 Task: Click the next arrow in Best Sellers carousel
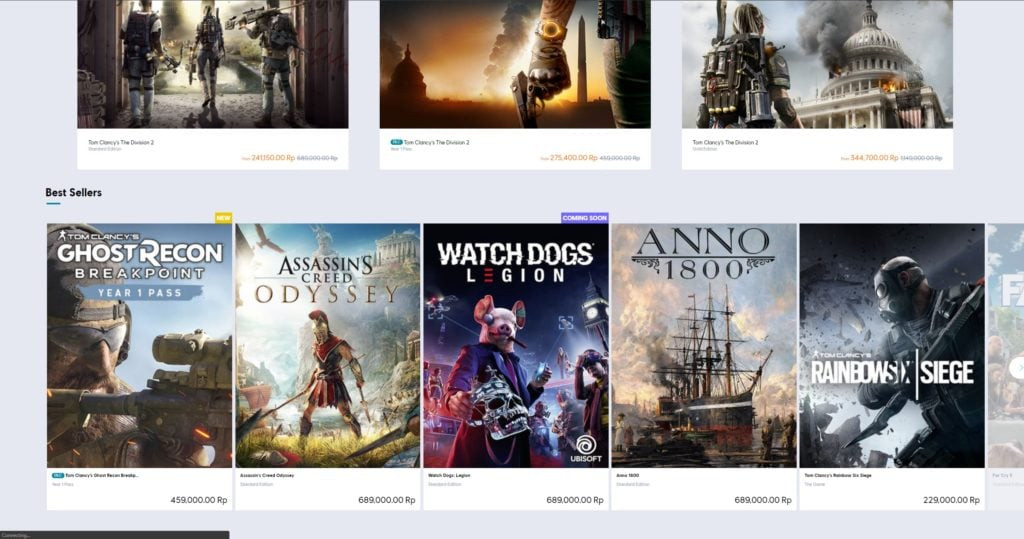point(1016,367)
